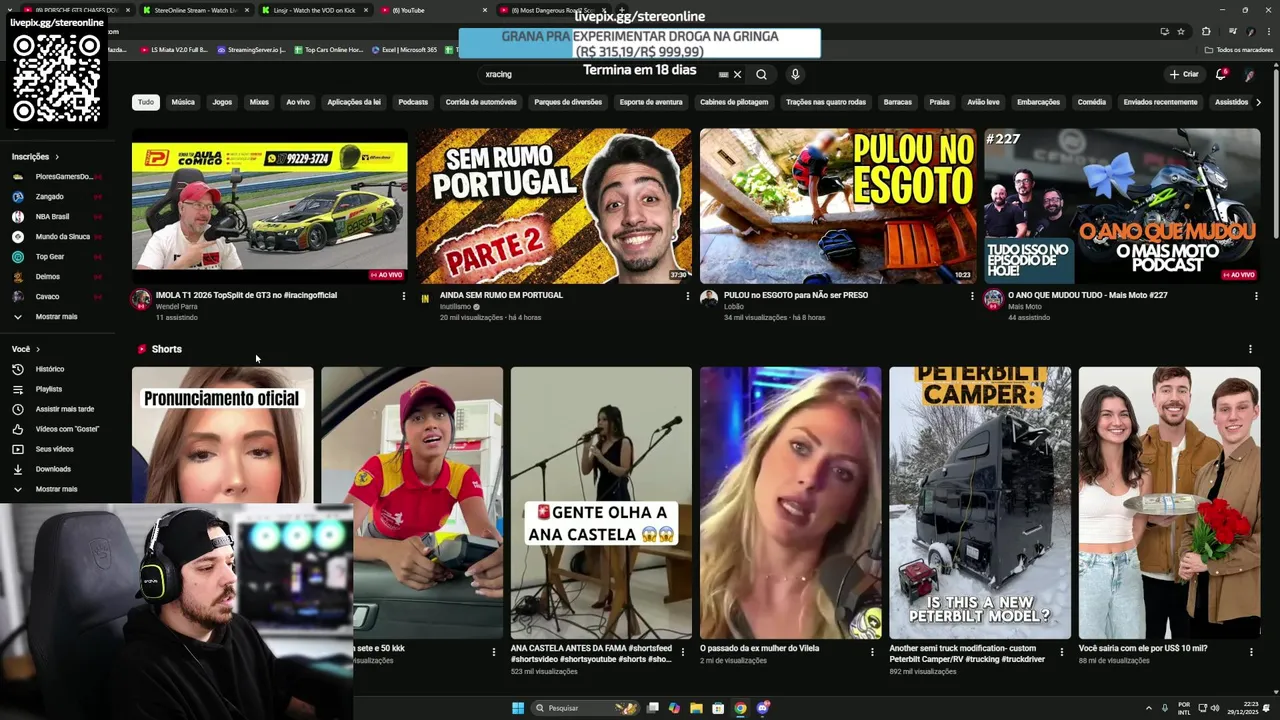1280x720 pixels.
Task: Open options for Peterbilt Camper short
Action: (1062, 651)
